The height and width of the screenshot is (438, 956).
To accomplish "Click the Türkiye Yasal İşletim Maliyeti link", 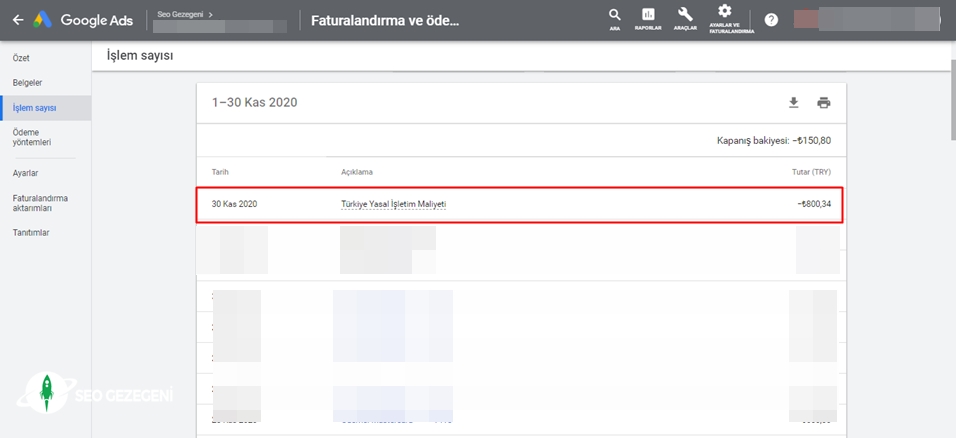I will coord(393,204).
